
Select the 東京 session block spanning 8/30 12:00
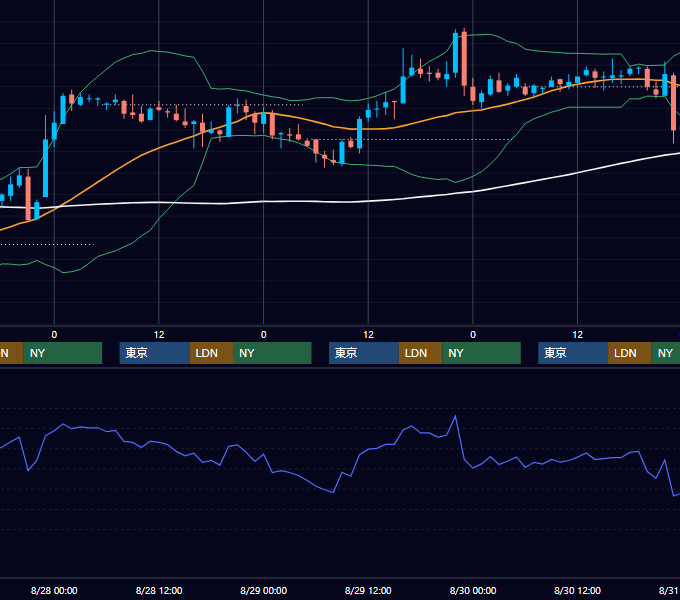pos(573,353)
